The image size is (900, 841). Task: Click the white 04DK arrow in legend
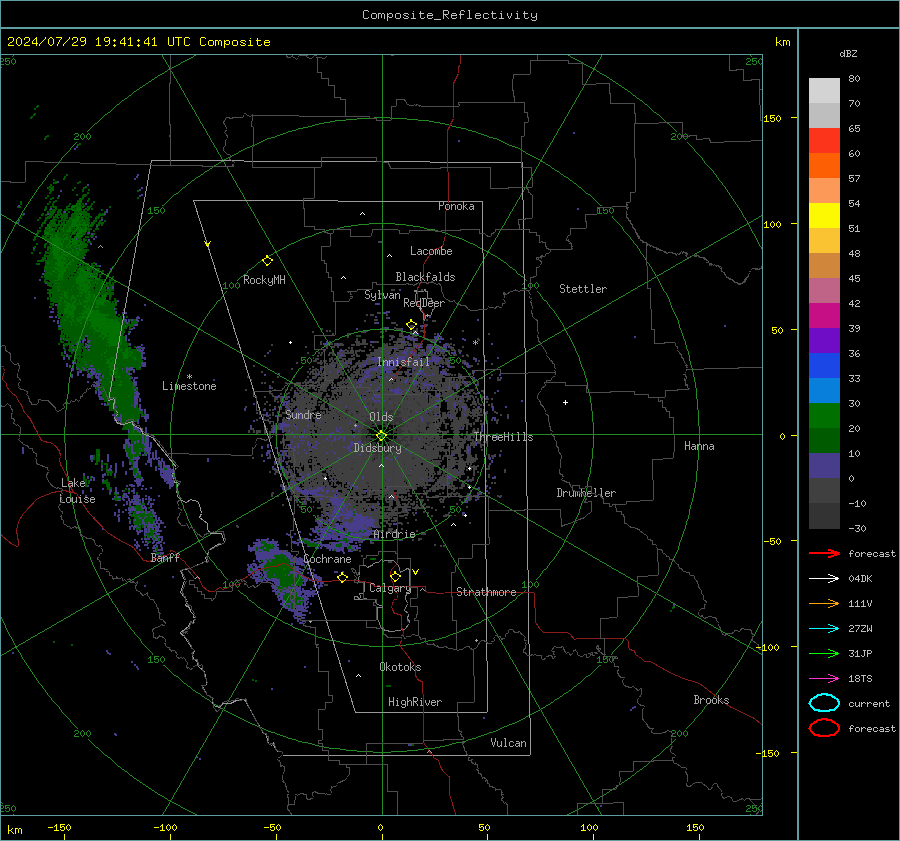click(x=824, y=579)
